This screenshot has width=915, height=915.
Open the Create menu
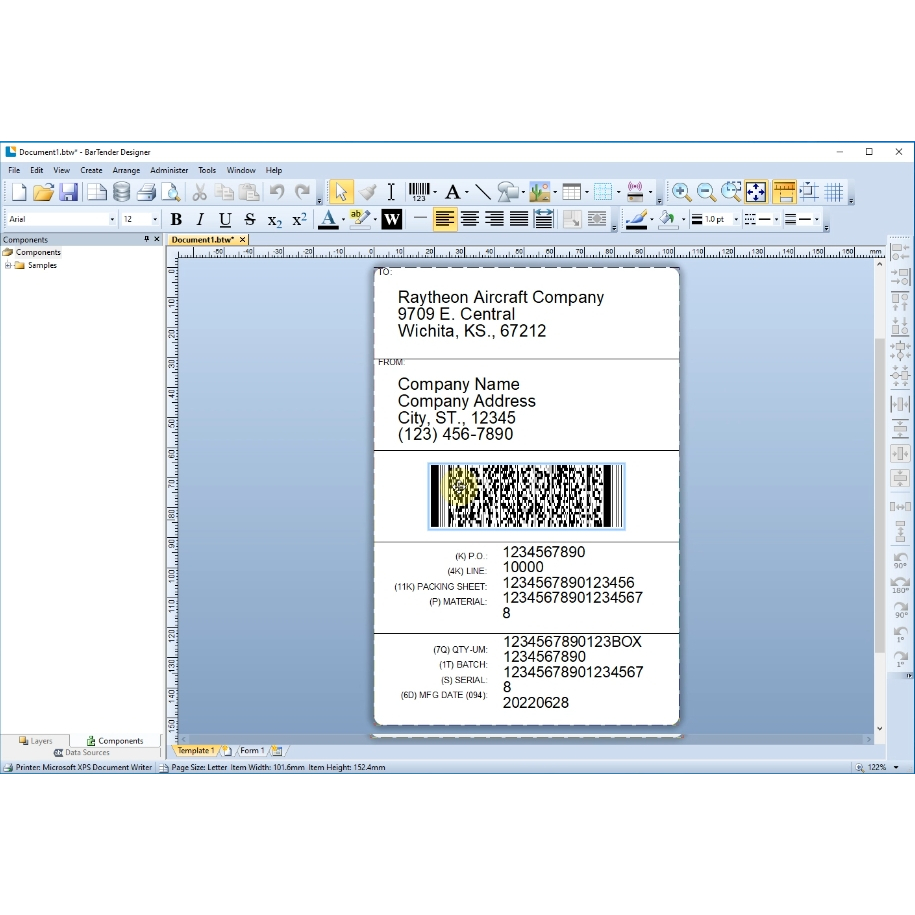click(x=91, y=170)
